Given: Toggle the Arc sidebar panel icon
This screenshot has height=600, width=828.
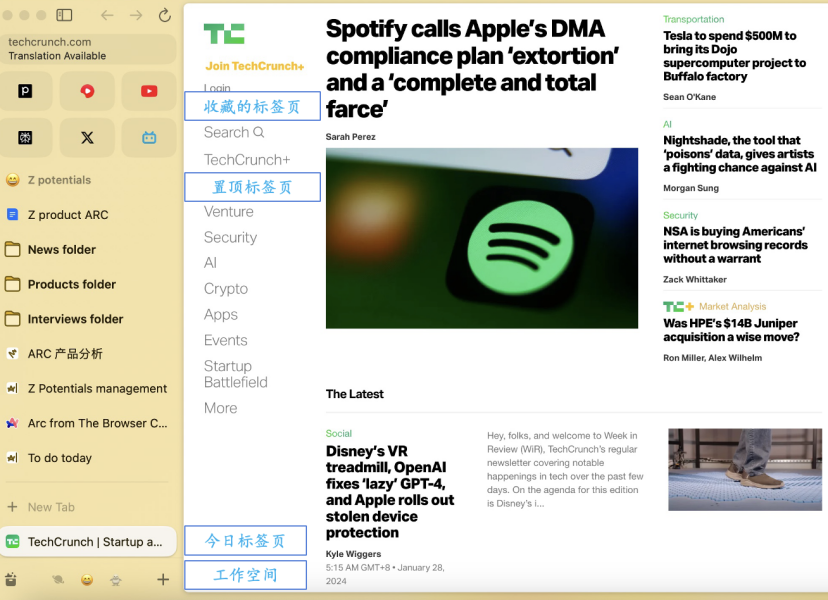Looking at the screenshot, I should pos(64,15).
